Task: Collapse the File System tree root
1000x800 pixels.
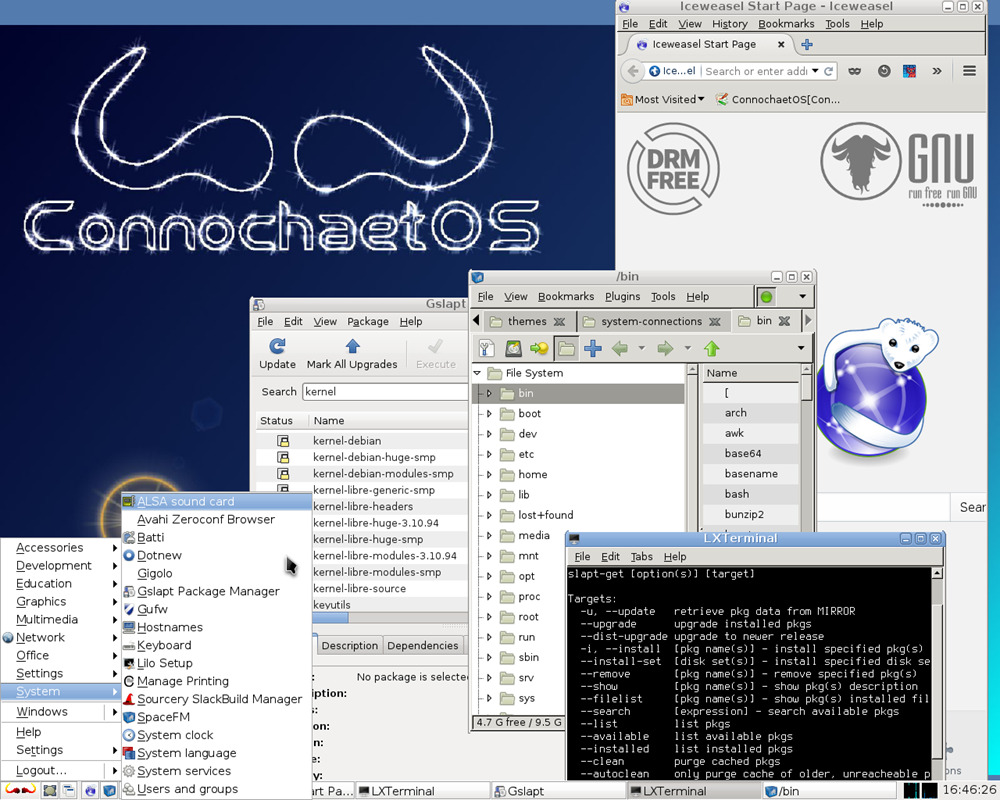Action: (x=479, y=373)
